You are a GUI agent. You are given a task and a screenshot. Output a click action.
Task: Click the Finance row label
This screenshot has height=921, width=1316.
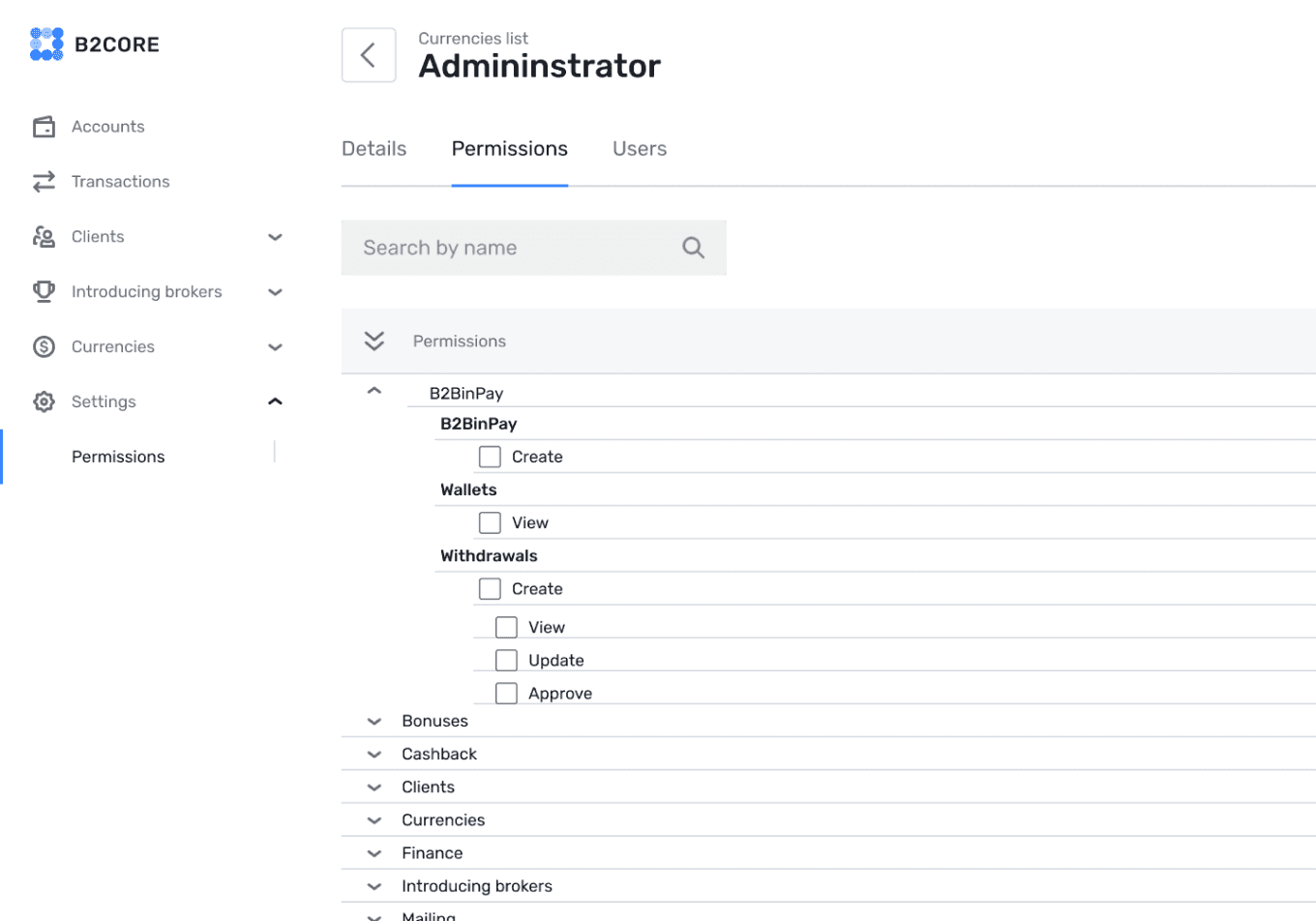pos(432,853)
